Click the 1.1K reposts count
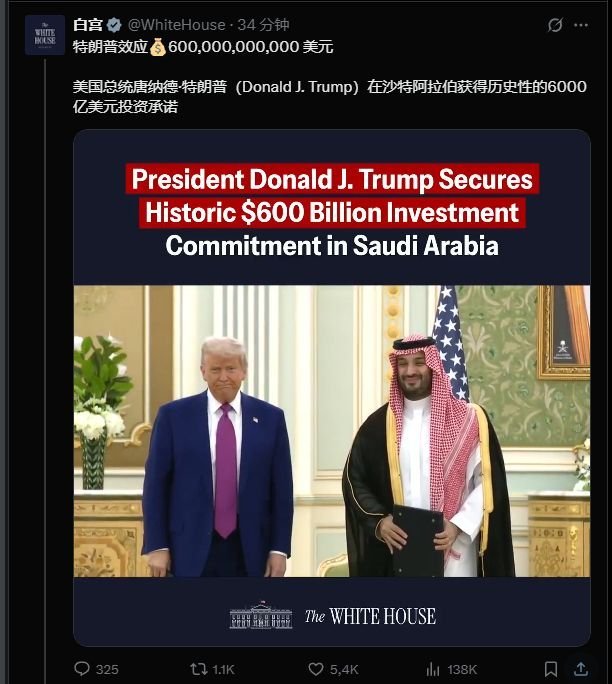Image resolution: width=612 pixels, height=684 pixels. click(223, 670)
